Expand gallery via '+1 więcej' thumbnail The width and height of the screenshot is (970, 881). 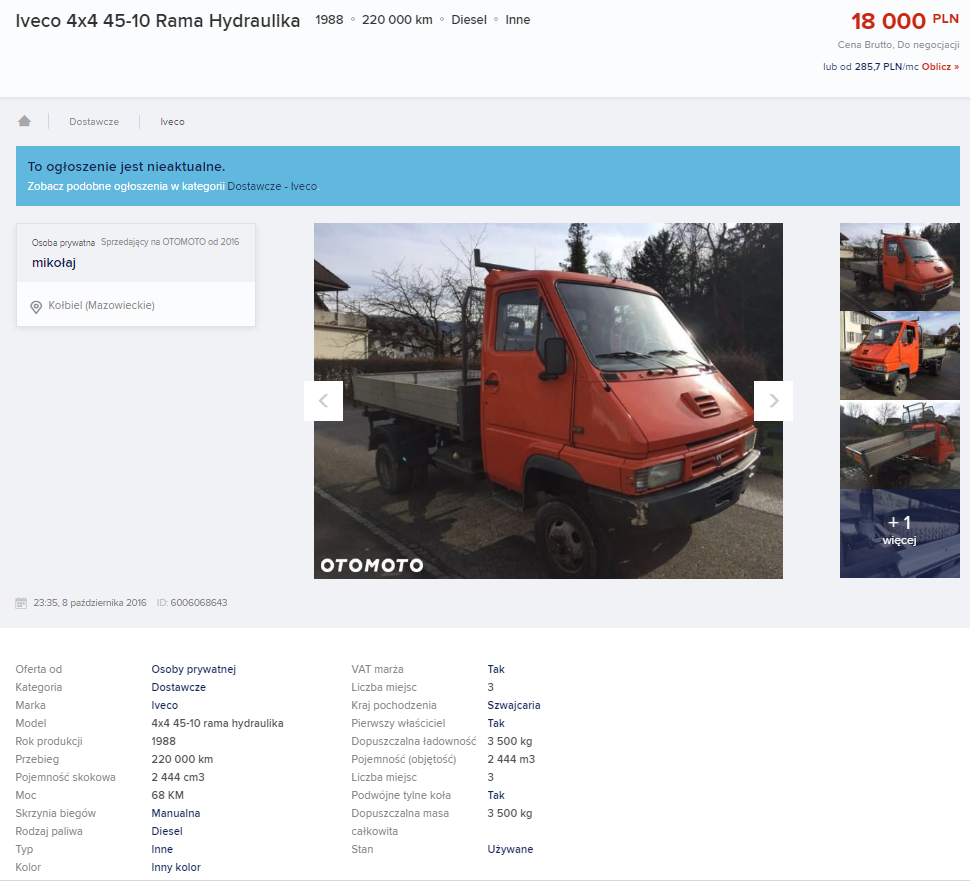pyautogui.click(x=899, y=533)
